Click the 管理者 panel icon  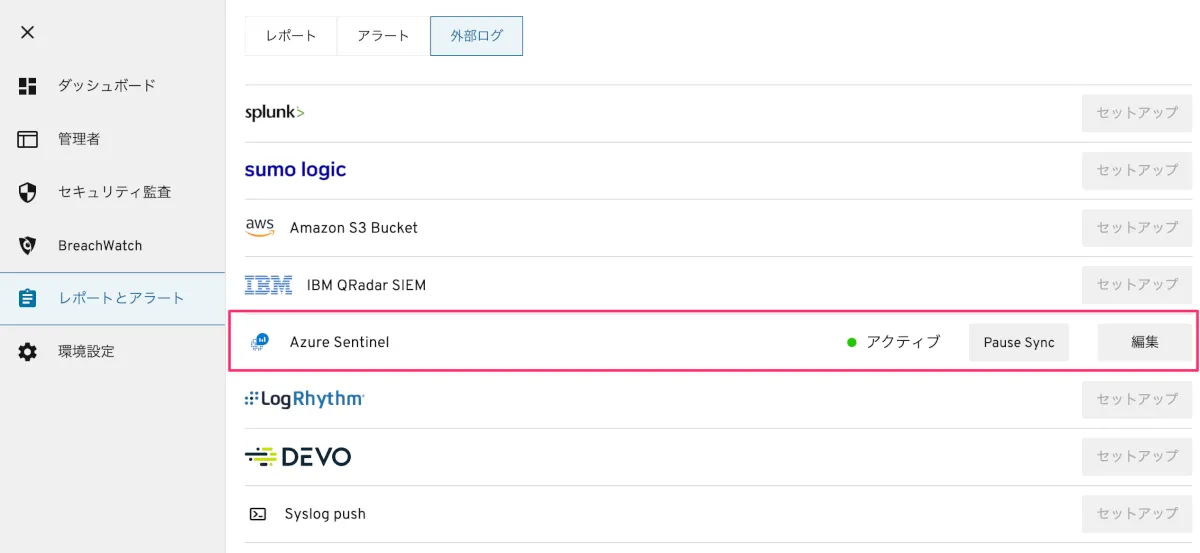(28, 139)
